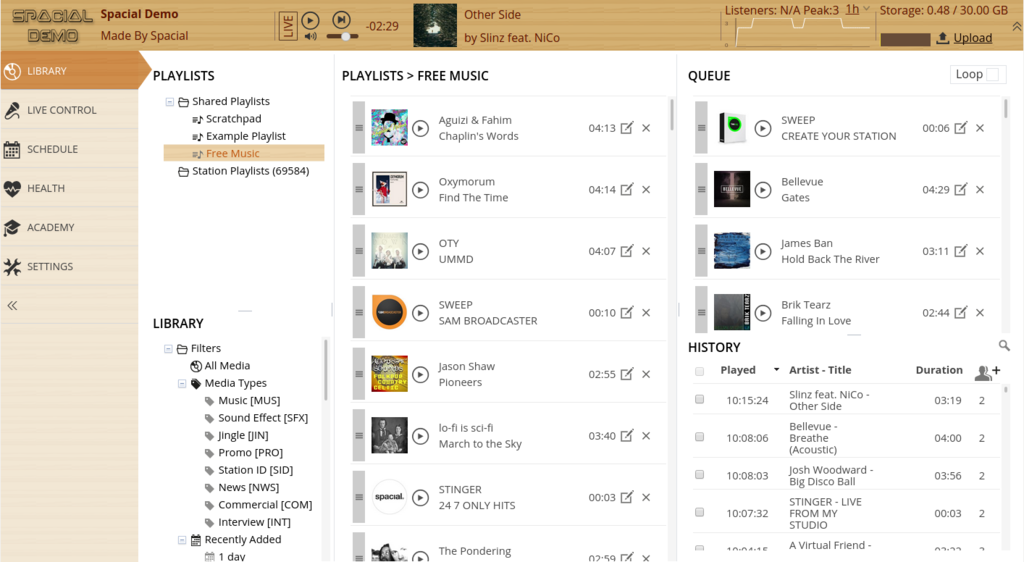Filter by Sound Effect [SFX]
The height and width of the screenshot is (562, 1024).
click(263, 418)
